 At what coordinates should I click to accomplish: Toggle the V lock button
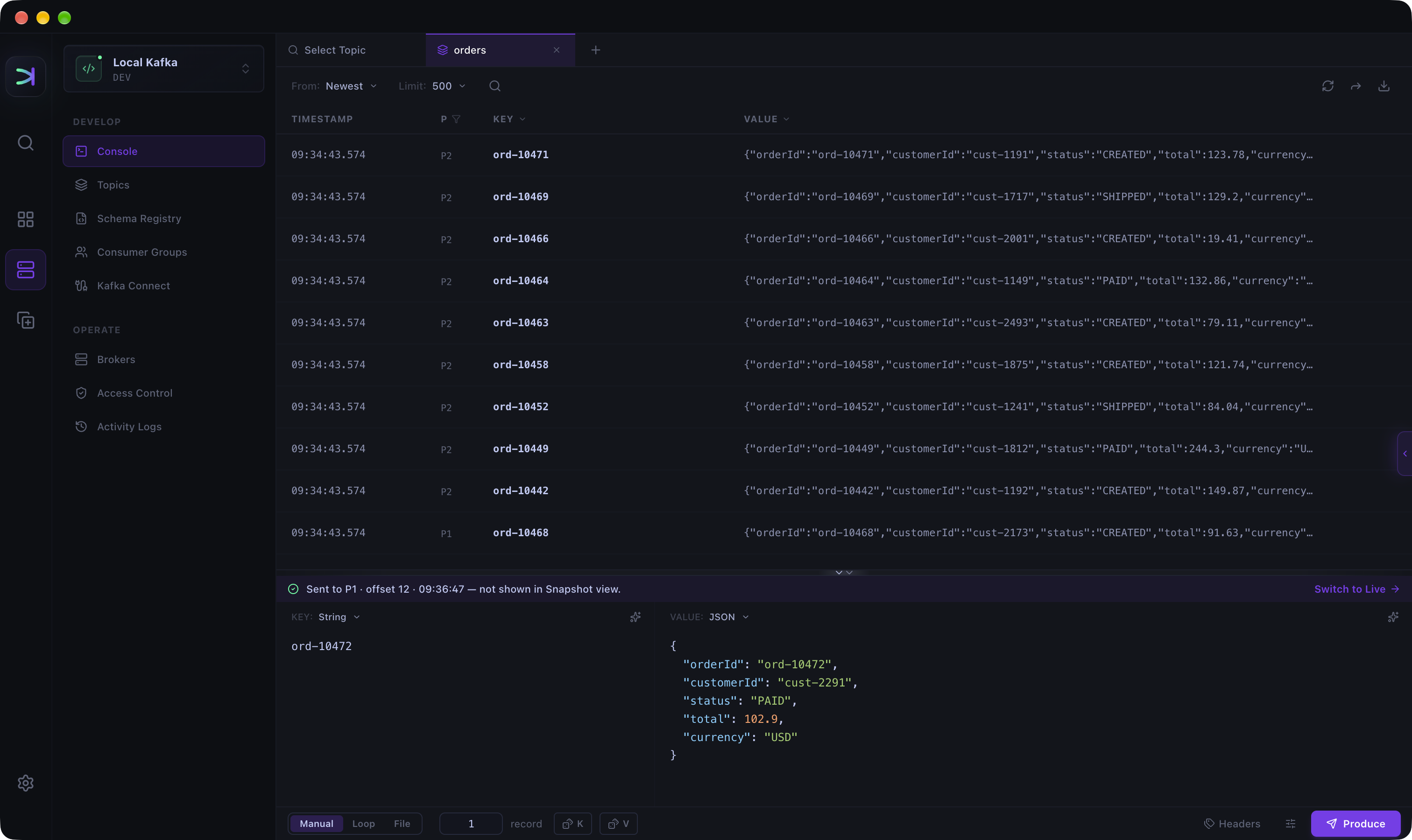point(619,824)
